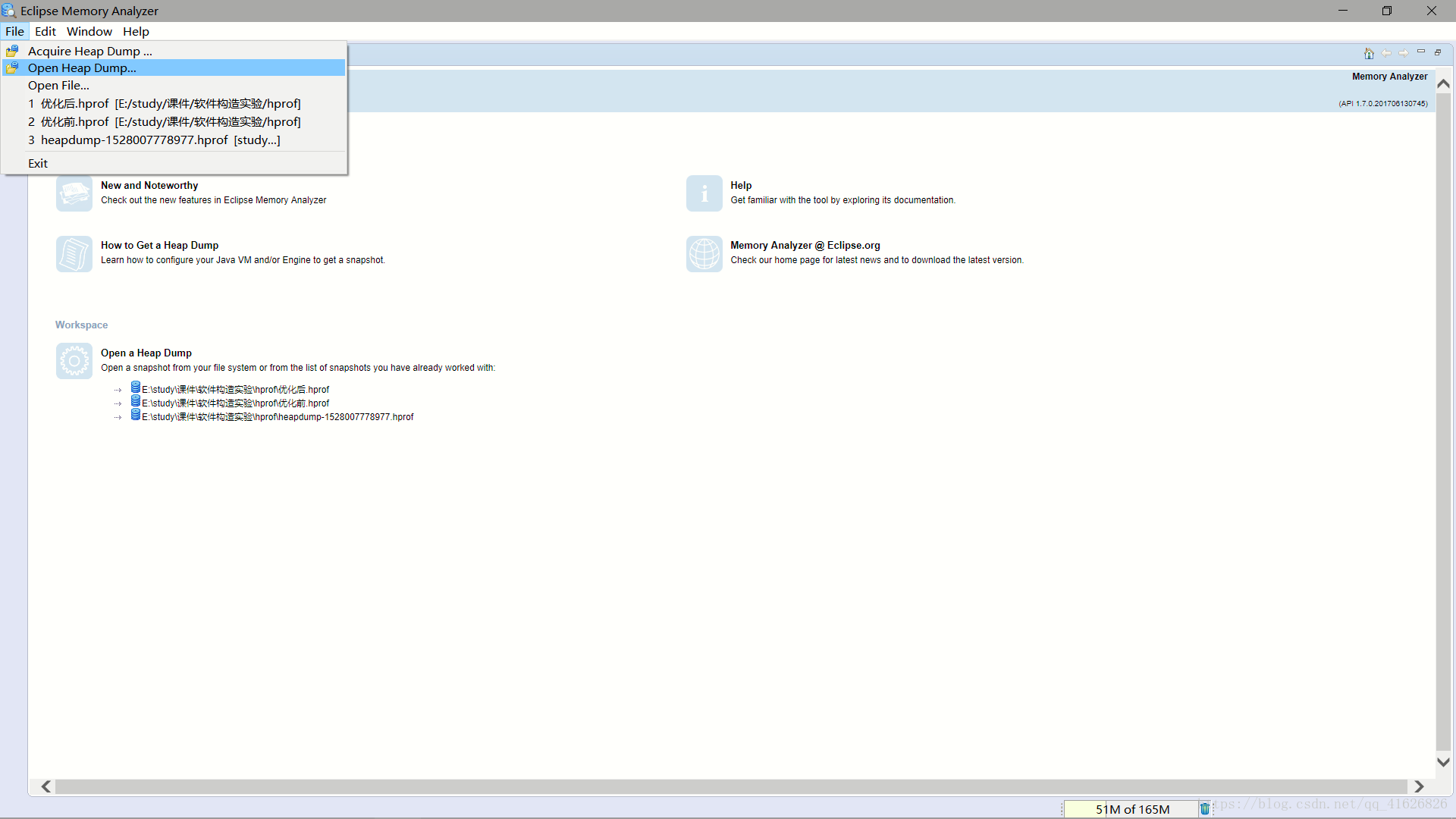Click the horizontal scrollbar left arrow
This screenshot has height=819, width=1456.
click(46, 786)
